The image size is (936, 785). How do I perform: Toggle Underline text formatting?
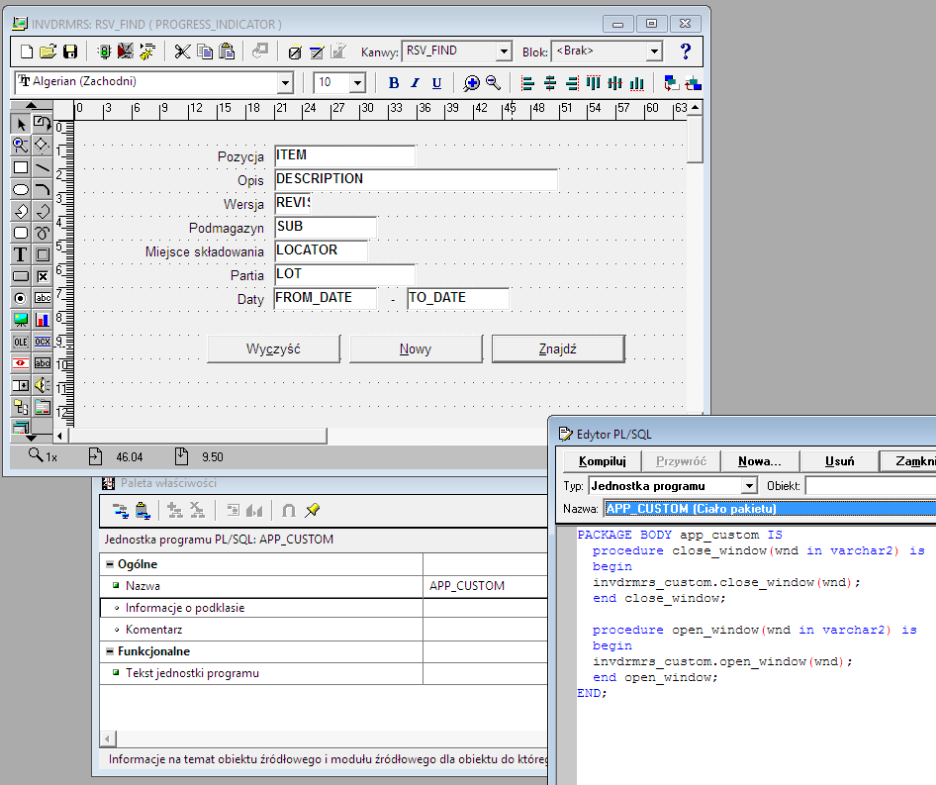437,83
